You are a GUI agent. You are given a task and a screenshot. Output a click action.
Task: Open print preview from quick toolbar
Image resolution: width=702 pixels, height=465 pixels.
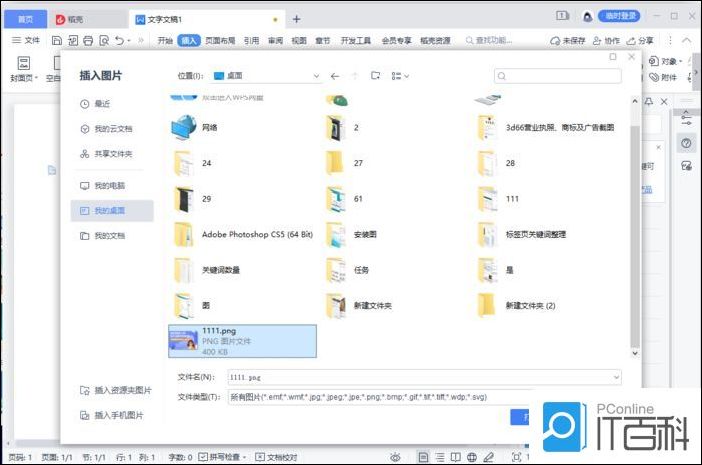pos(104,41)
